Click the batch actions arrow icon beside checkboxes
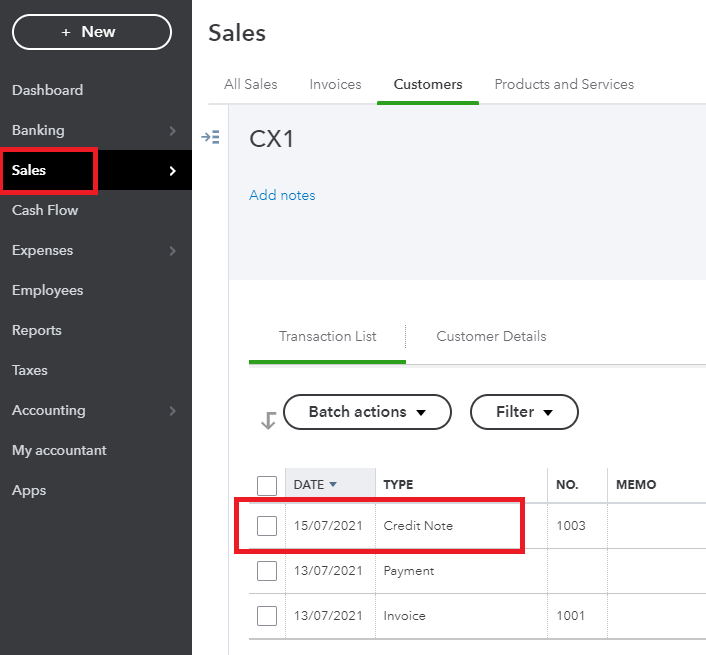This screenshot has height=655, width=706. tap(267, 421)
